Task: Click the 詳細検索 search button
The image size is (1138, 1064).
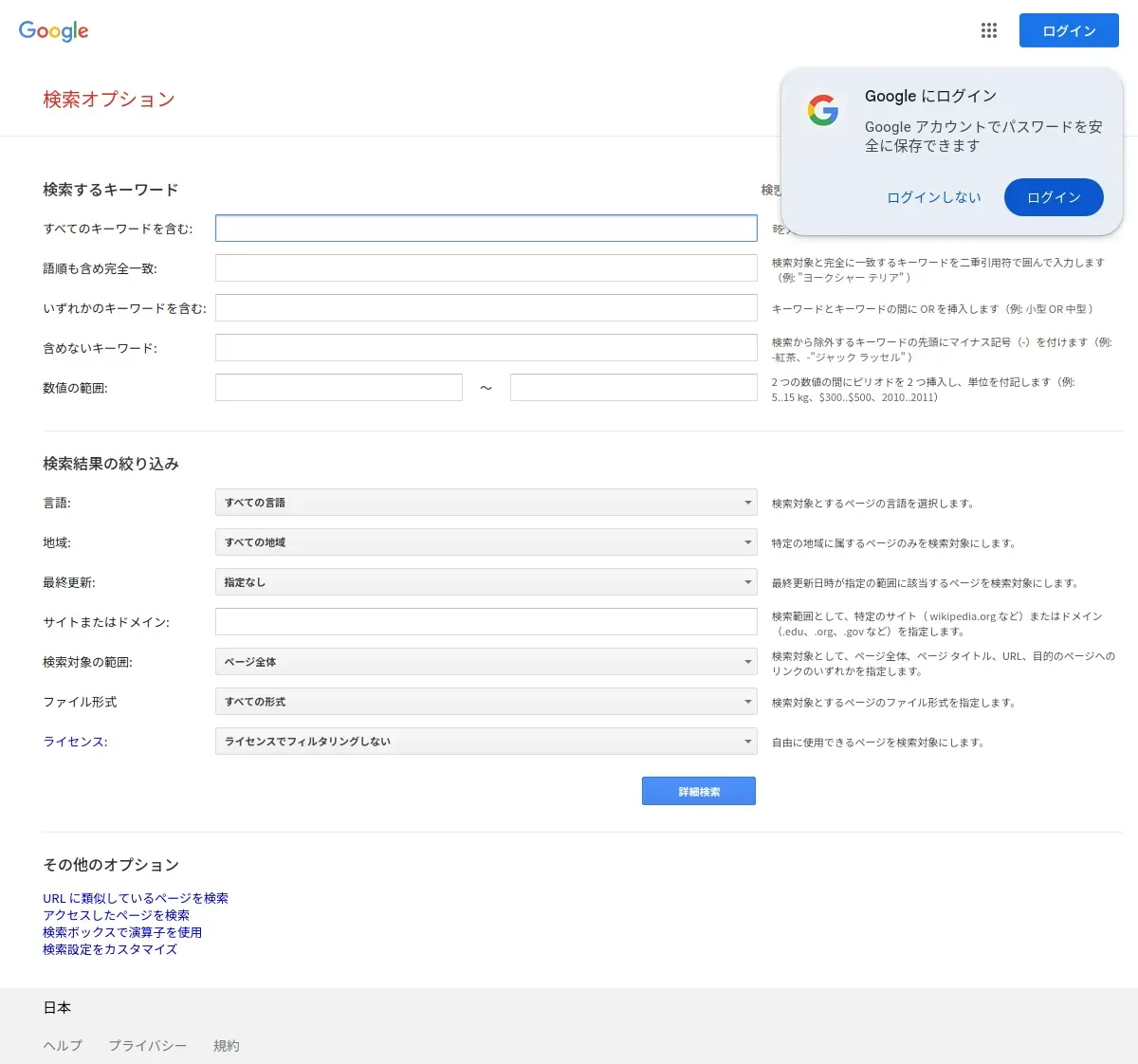Action: [x=699, y=791]
